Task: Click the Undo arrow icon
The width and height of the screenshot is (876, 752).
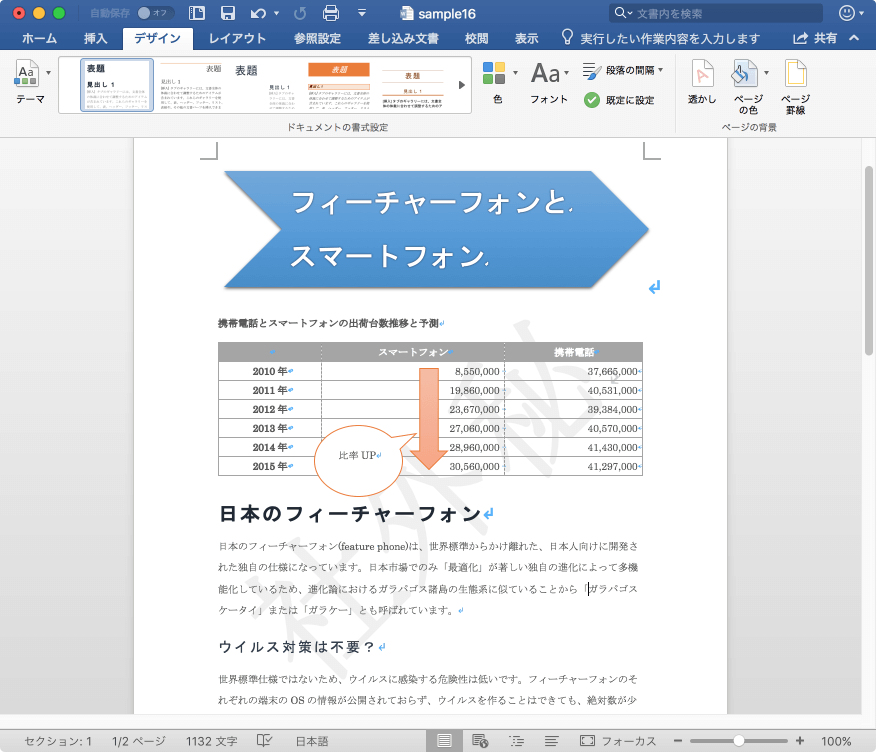Action: (258, 13)
